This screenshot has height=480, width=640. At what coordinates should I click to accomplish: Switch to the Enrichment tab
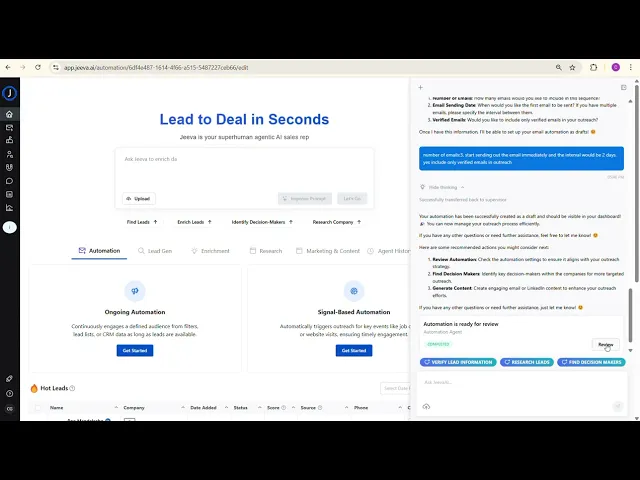click(x=210, y=251)
